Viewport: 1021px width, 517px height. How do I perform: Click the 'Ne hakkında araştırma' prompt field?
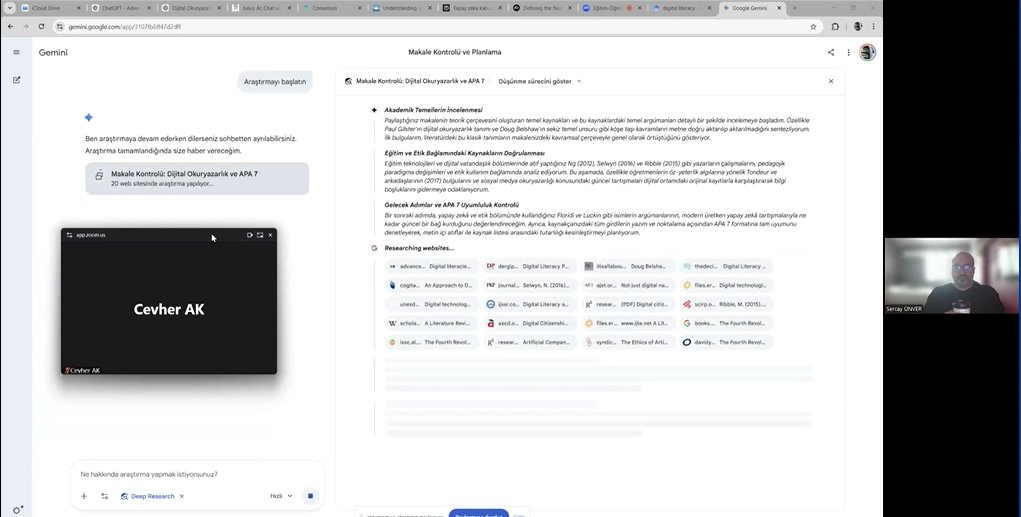pyautogui.click(x=195, y=474)
